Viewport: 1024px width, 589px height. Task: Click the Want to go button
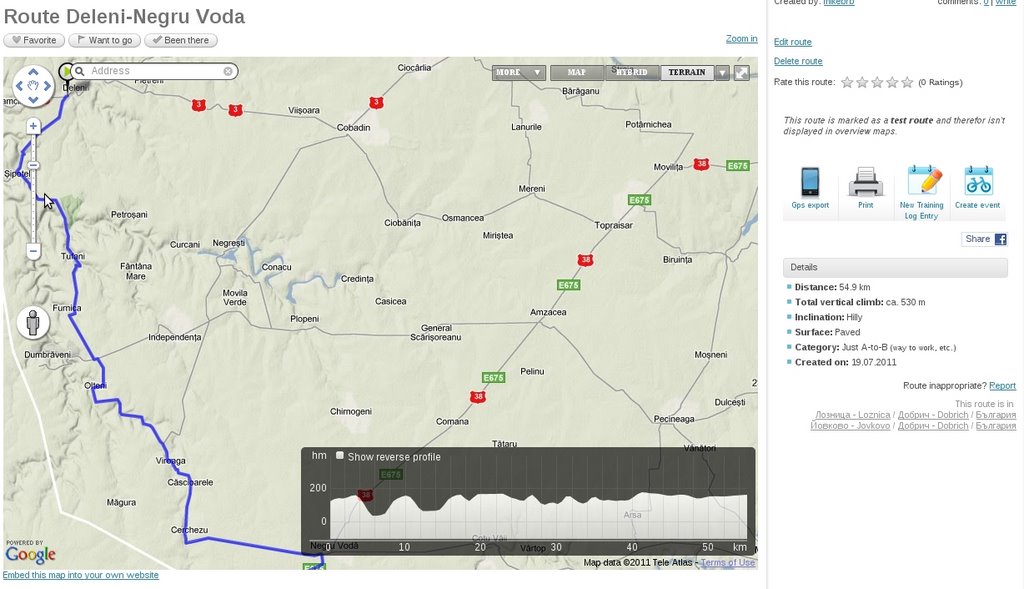pos(104,40)
